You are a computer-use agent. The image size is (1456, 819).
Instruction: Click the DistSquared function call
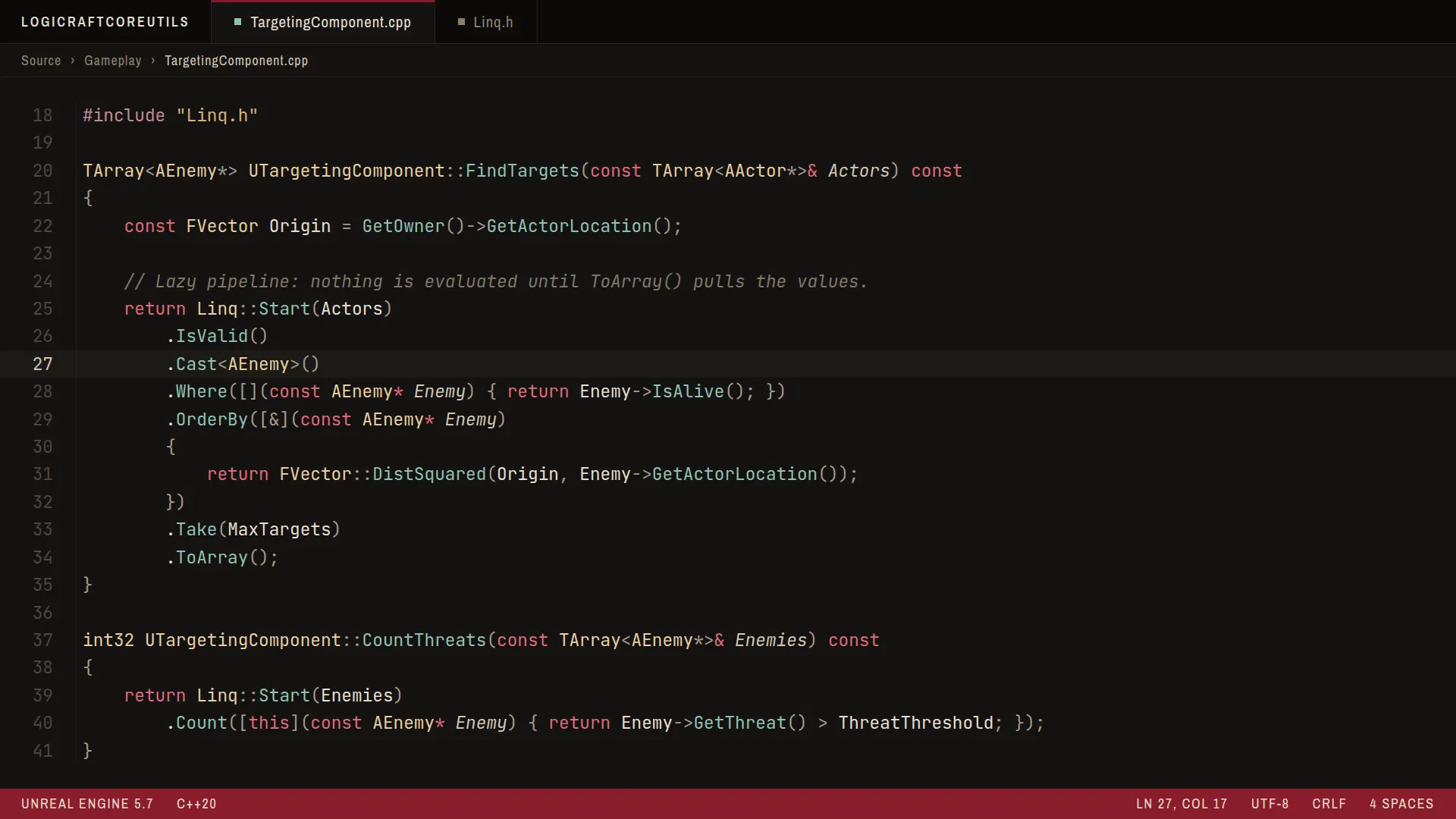coord(429,474)
